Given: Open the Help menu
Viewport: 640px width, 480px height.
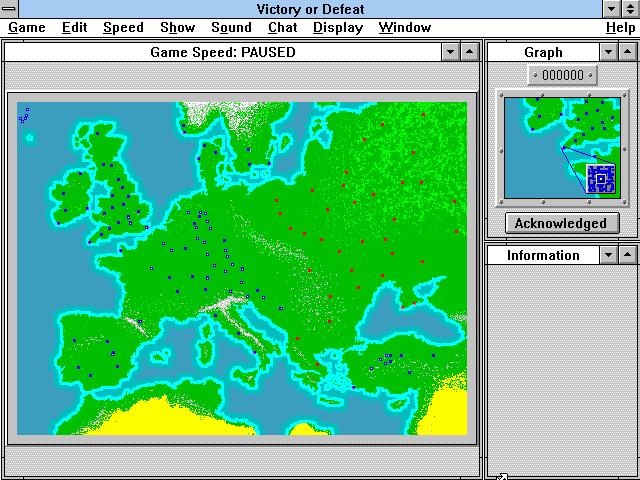Looking at the screenshot, I should (x=620, y=28).
